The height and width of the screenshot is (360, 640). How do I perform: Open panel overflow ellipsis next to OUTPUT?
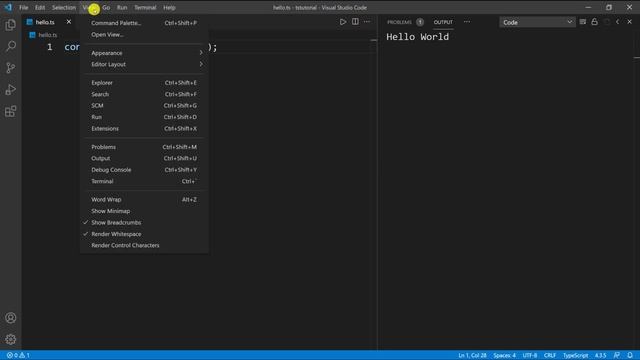[467, 22]
